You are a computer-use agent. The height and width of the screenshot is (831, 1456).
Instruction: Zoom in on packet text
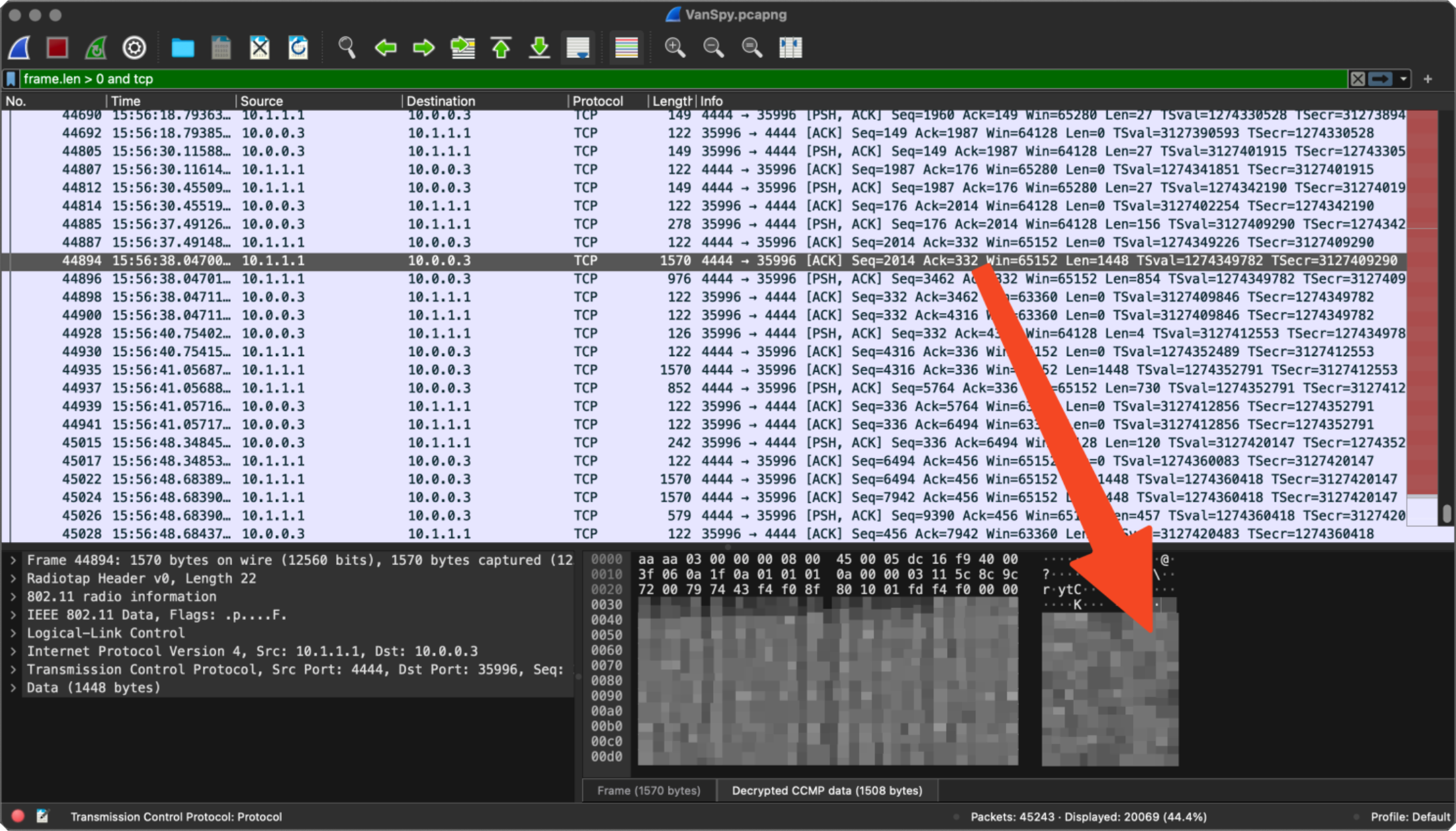point(675,48)
